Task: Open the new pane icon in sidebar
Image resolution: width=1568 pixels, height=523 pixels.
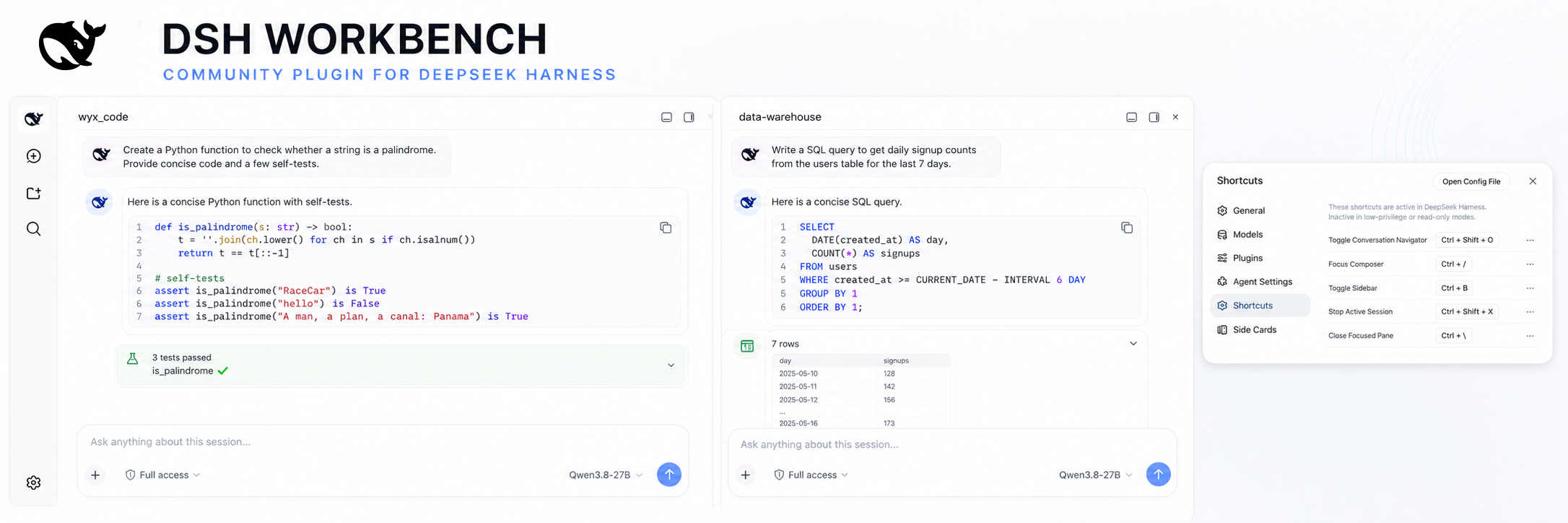Action: tap(33, 193)
